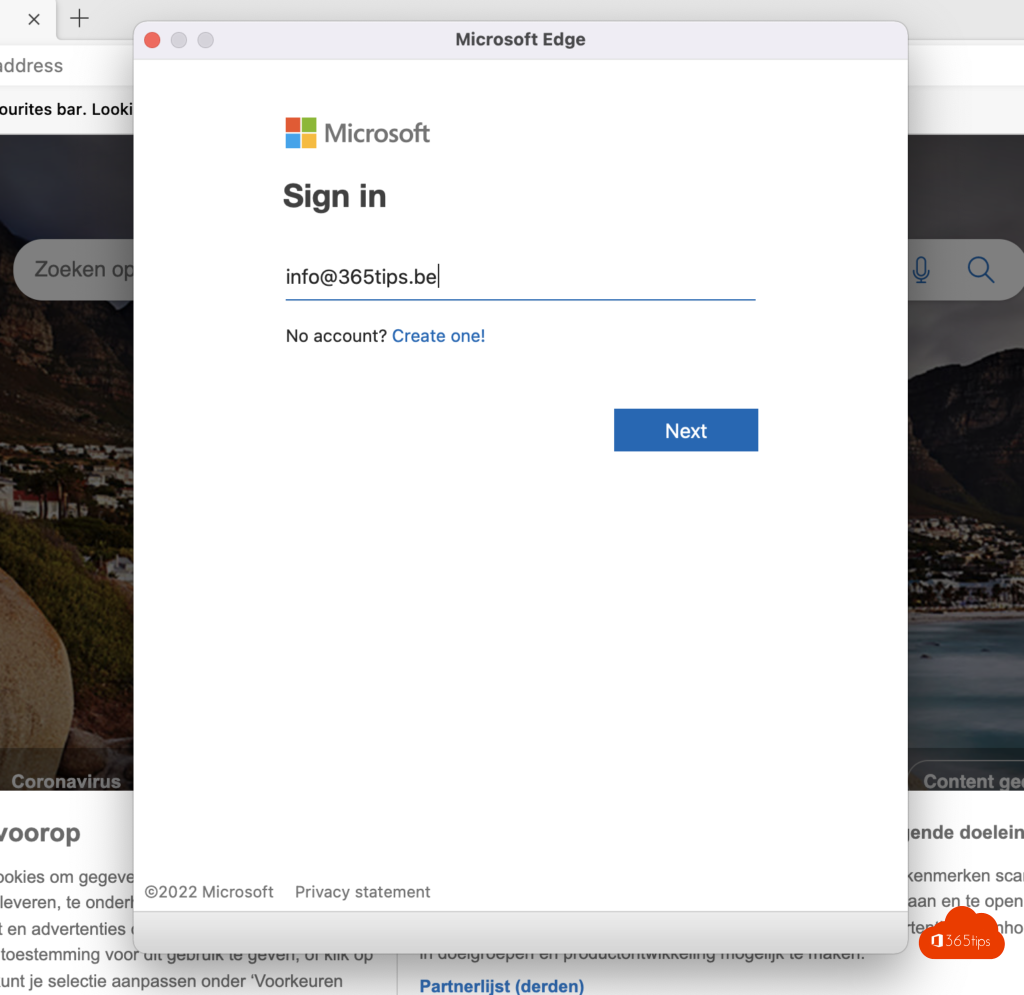Select the Coronavirus tab on background page
This screenshot has width=1024, height=995.
(x=66, y=781)
